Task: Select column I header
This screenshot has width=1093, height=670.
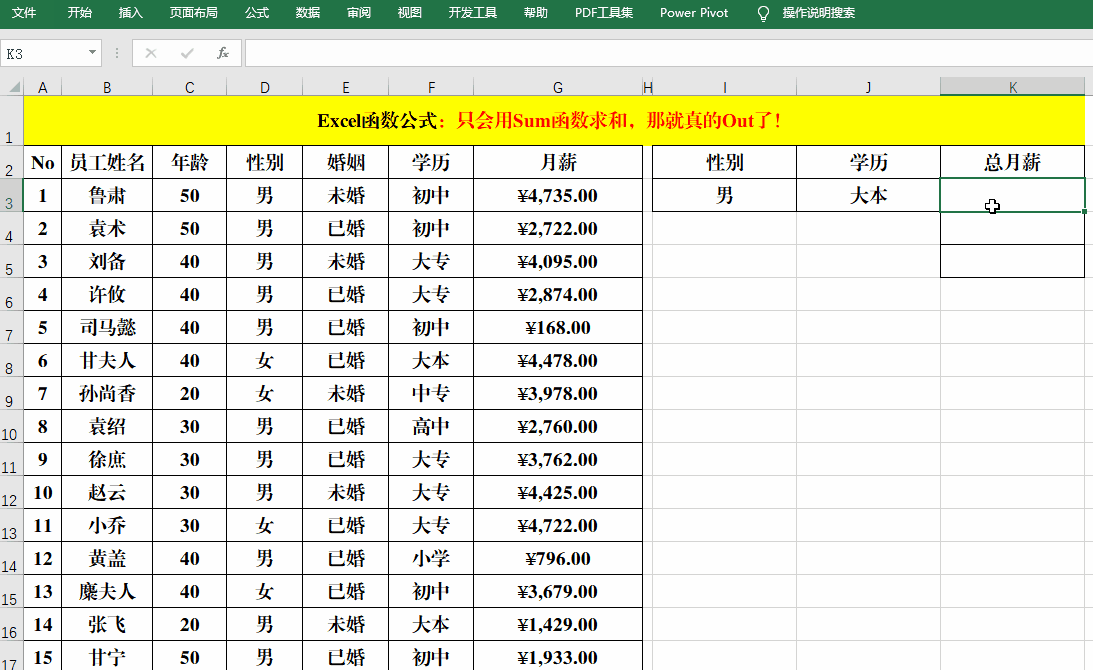Action: [724, 87]
